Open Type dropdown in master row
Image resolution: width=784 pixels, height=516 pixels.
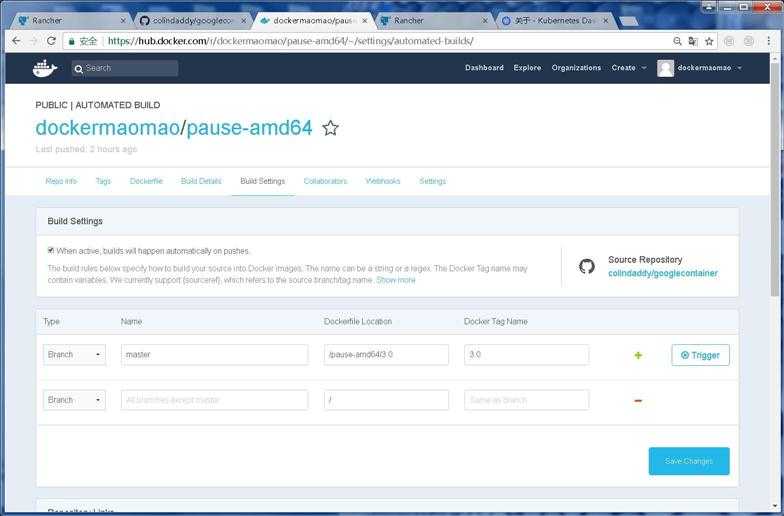[74, 354]
